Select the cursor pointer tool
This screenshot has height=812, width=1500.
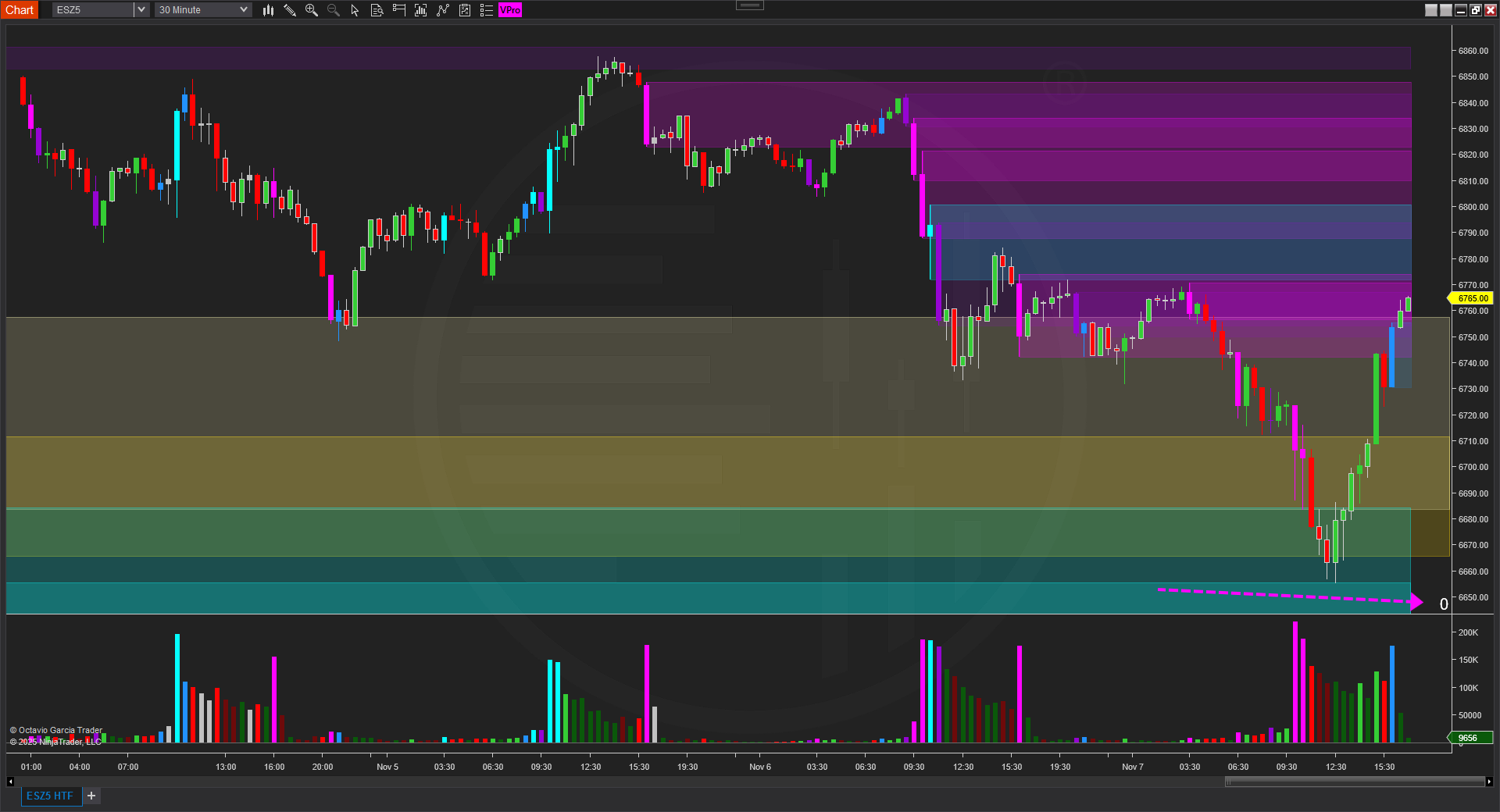355,10
